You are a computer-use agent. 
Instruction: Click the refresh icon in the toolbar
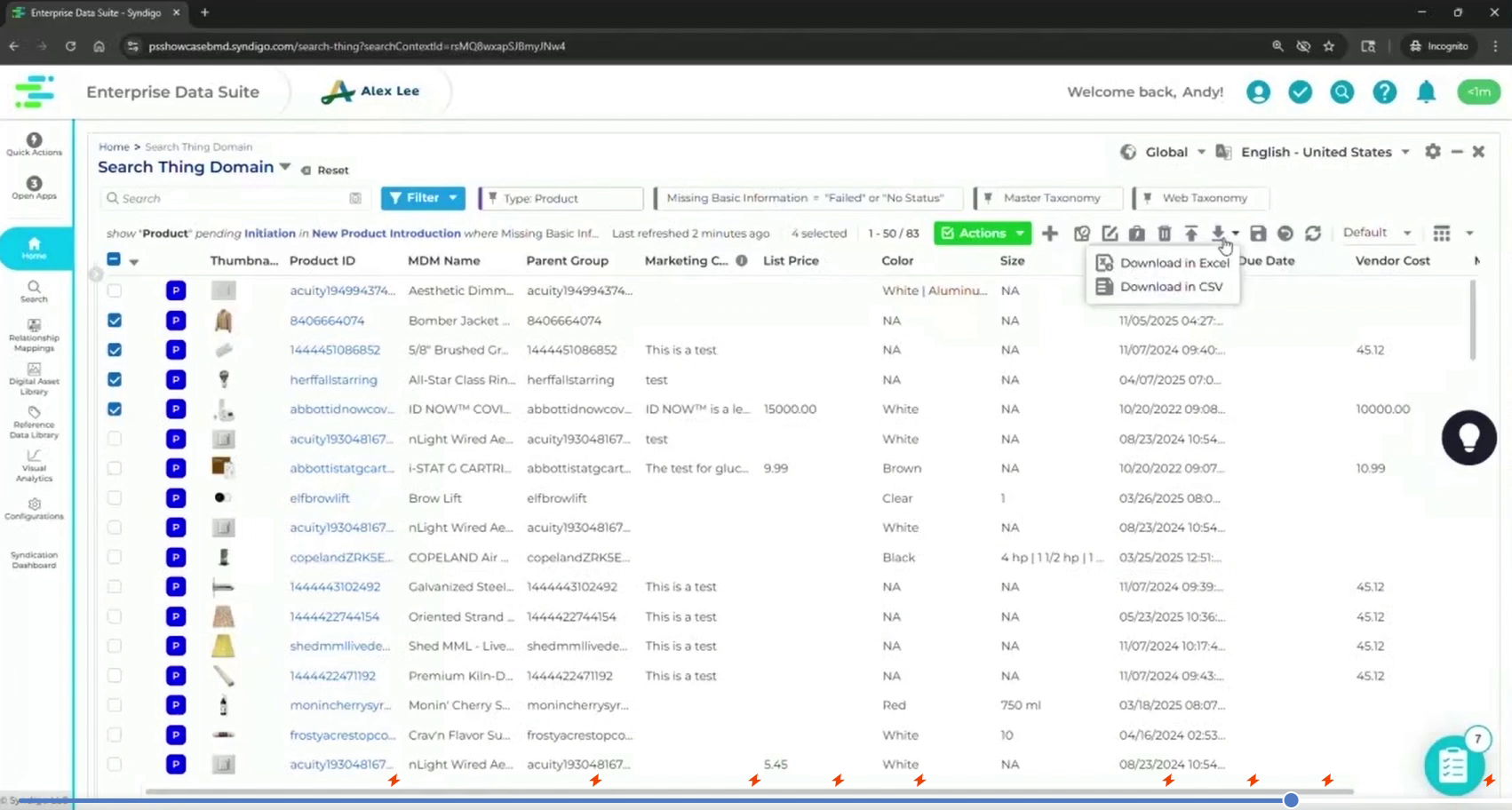[1314, 233]
